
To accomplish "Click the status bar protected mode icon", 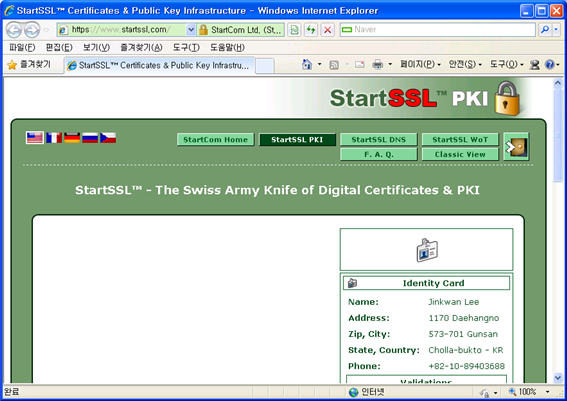I will [485, 392].
